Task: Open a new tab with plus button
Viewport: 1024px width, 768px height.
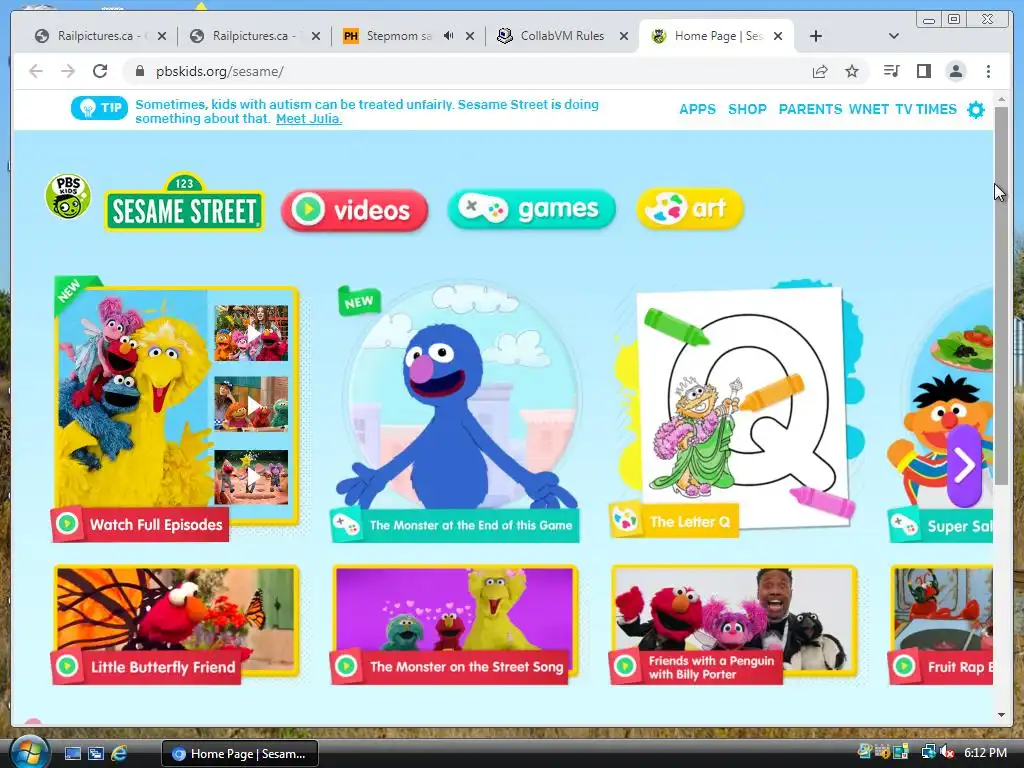Action: tap(816, 36)
